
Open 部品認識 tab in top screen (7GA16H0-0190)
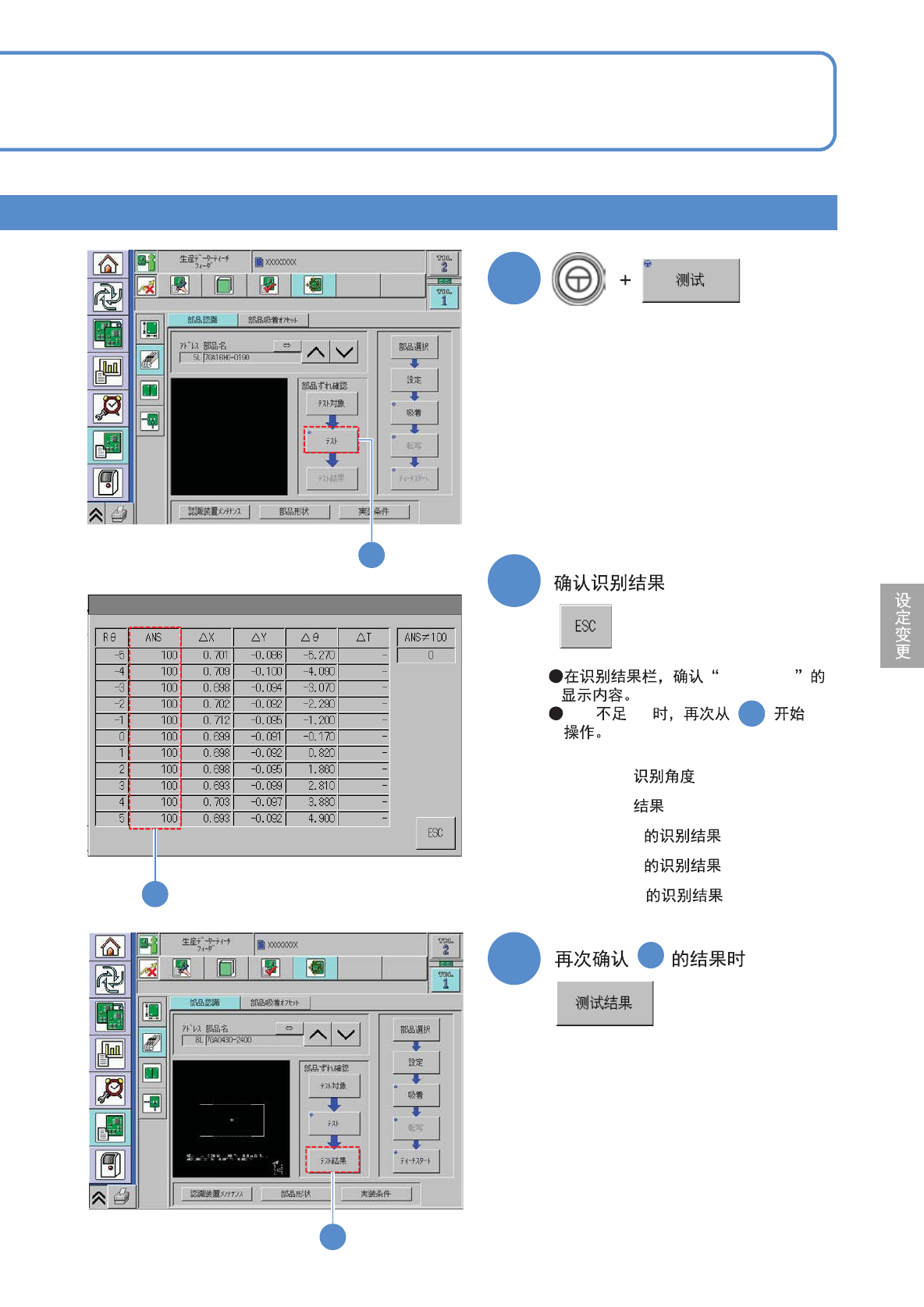point(203,320)
